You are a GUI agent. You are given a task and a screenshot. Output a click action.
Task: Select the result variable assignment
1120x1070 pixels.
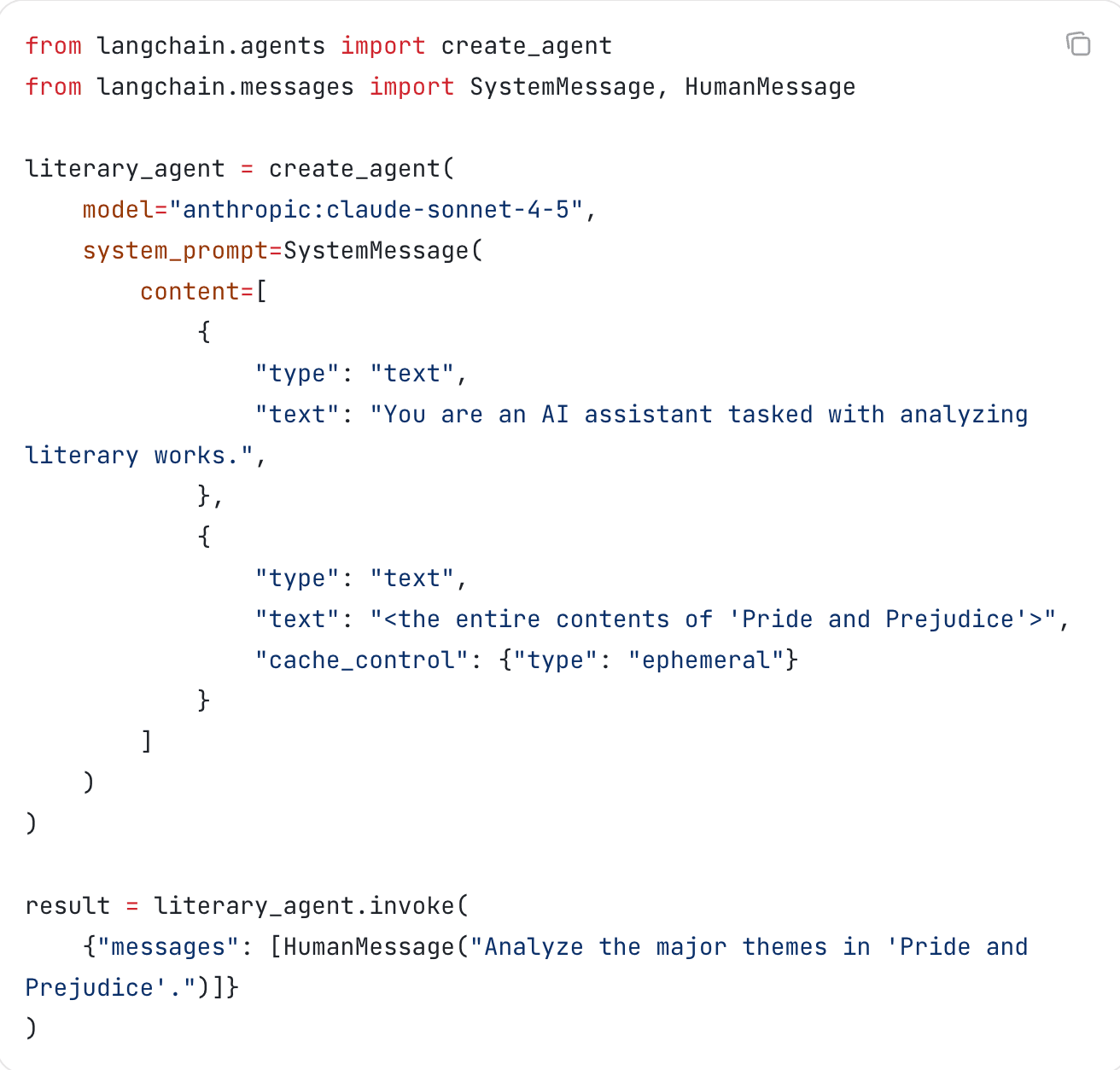(67, 905)
